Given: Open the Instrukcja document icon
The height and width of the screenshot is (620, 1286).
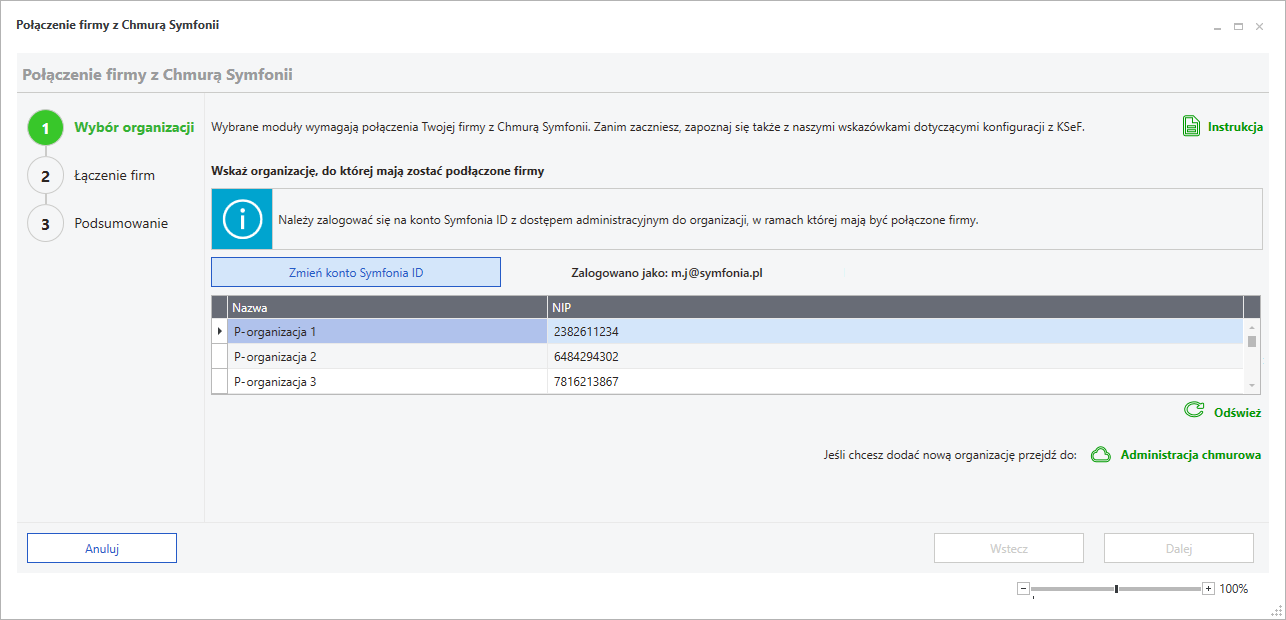Looking at the screenshot, I should coord(1191,127).
